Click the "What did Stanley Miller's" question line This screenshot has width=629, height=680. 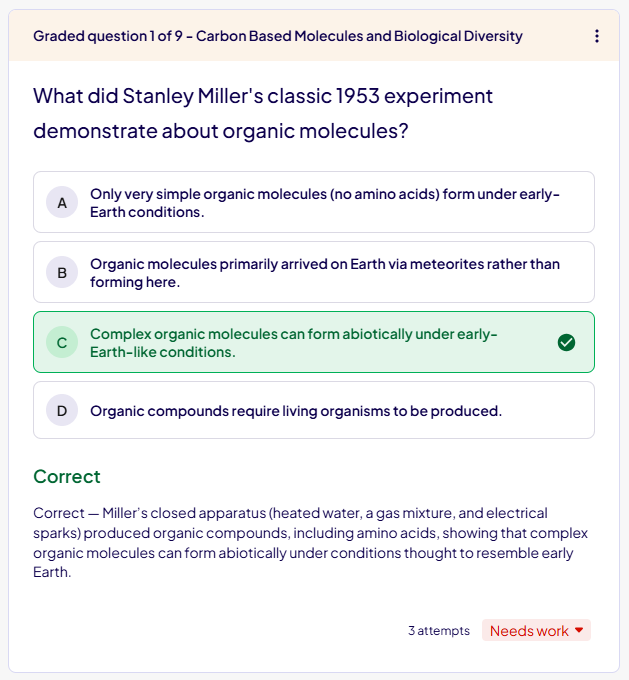(263, 96)
